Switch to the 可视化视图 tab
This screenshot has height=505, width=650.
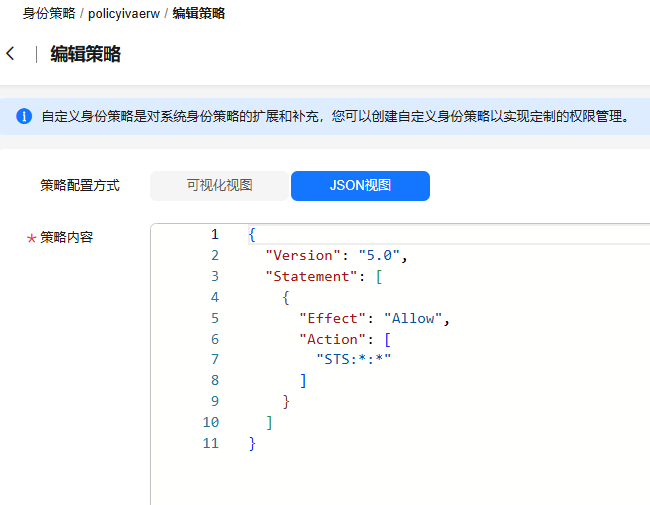[219, 185]
